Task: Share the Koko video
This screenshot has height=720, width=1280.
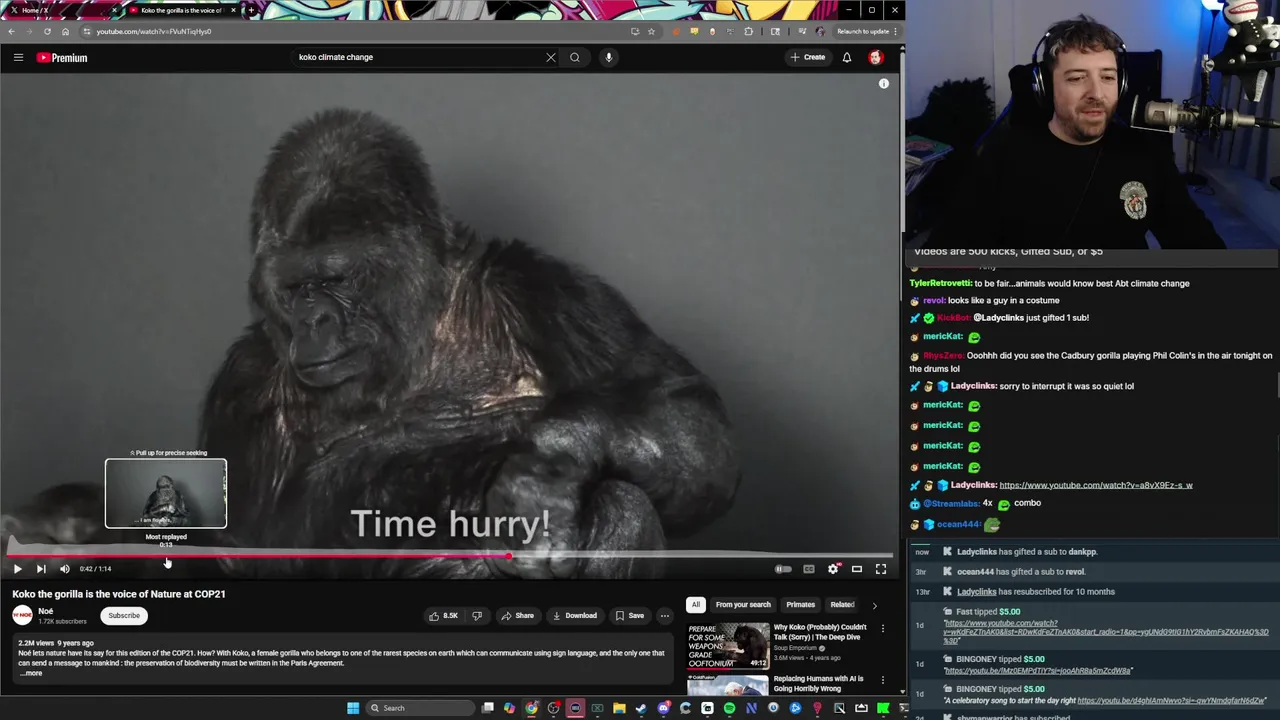Action: click(x=517, y=616)
